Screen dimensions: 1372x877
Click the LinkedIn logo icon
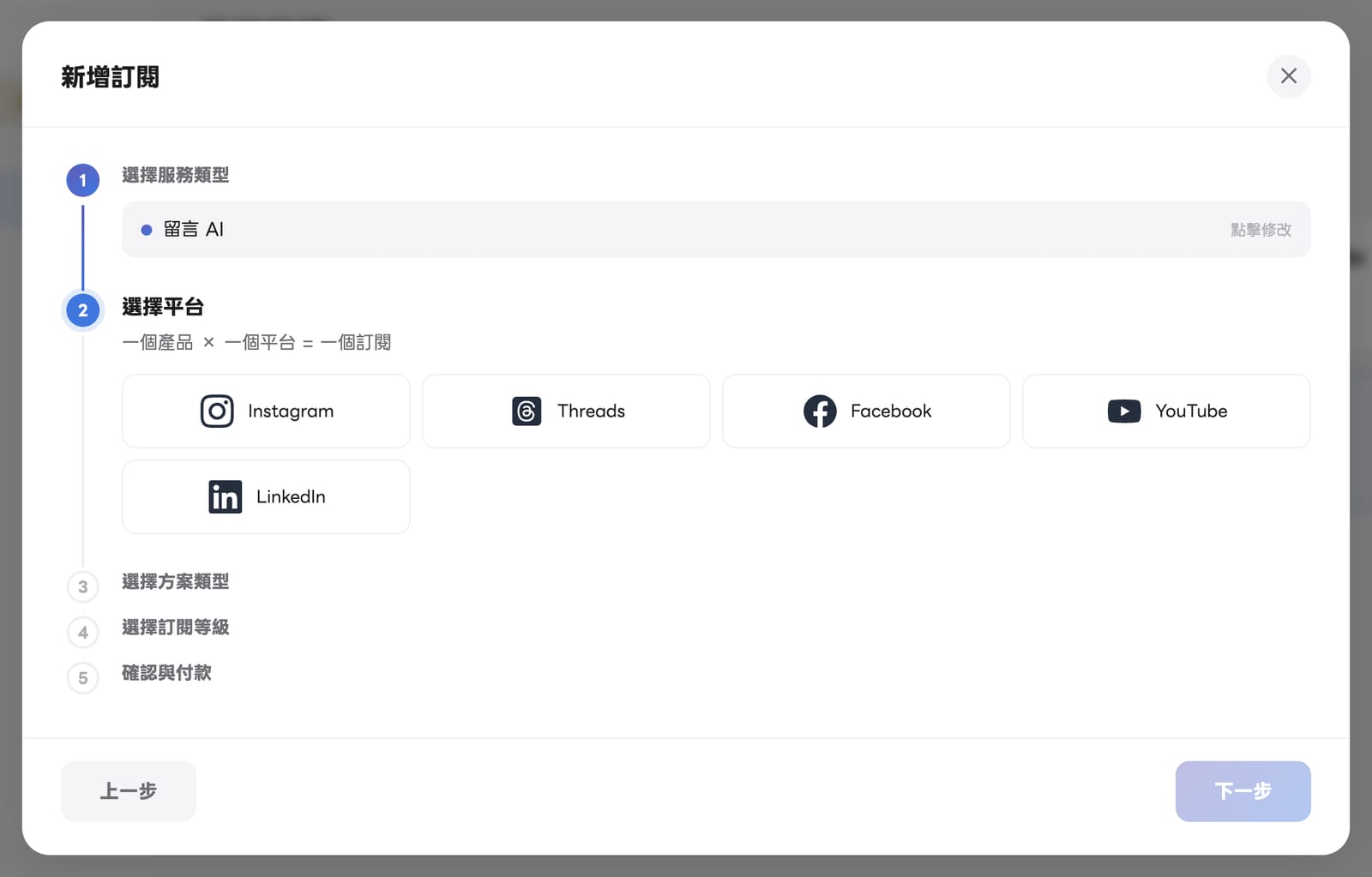(x=226, y=497)
